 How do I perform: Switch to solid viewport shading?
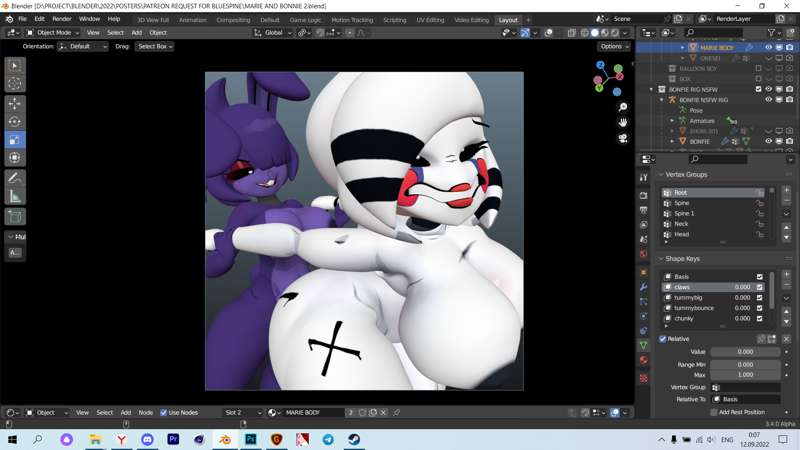(595, 33)
